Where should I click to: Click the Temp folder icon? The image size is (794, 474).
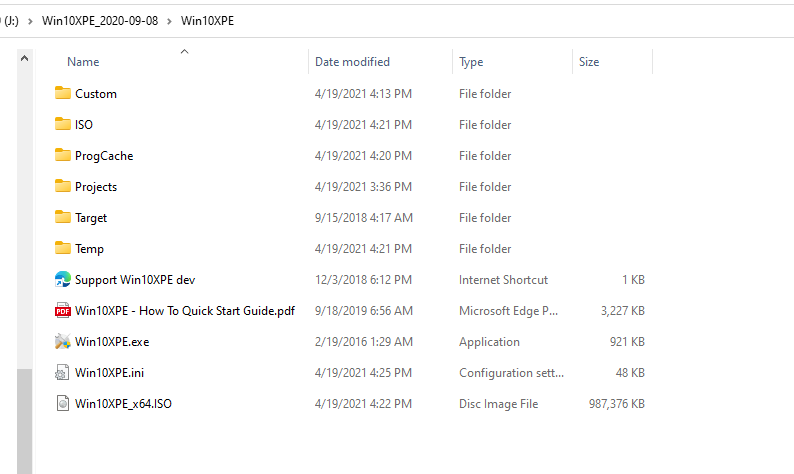coord(63,249)
